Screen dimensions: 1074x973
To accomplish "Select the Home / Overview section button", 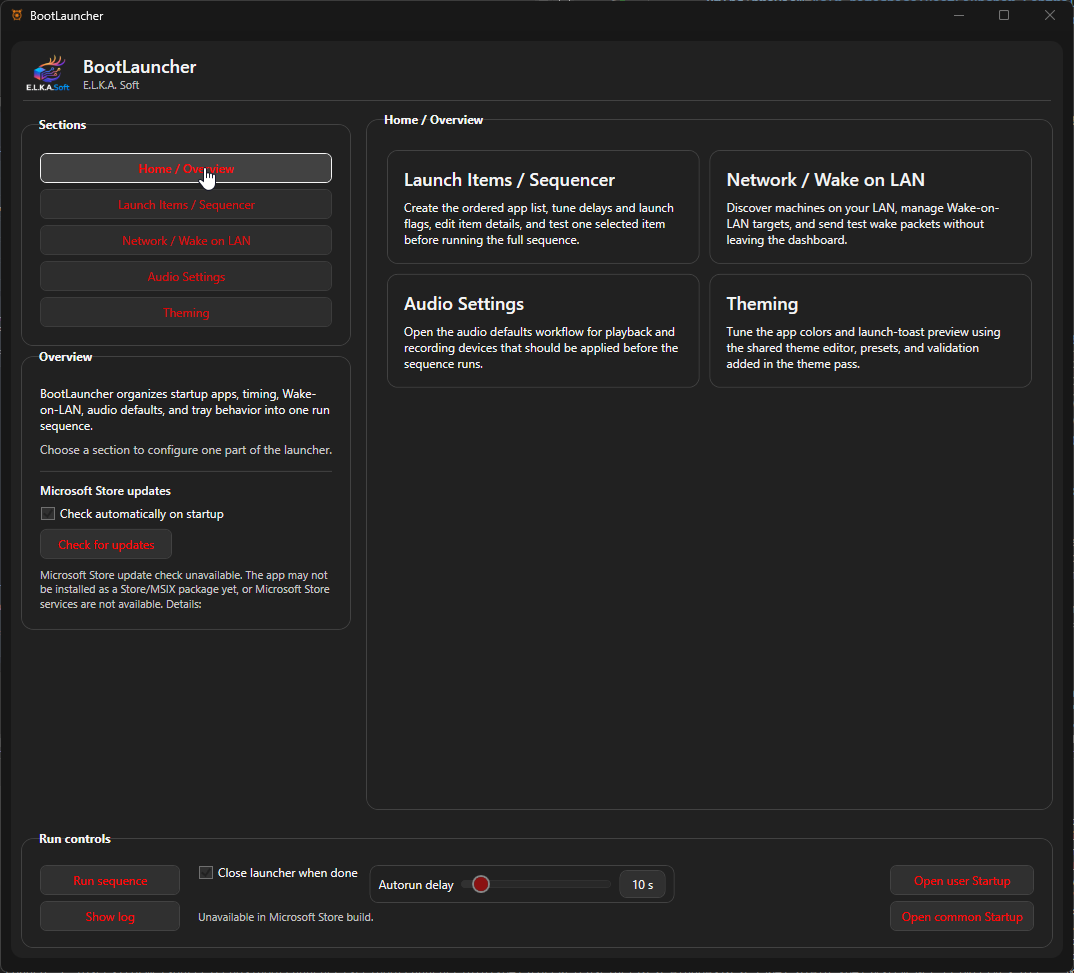I will click(x=186, y=168).
